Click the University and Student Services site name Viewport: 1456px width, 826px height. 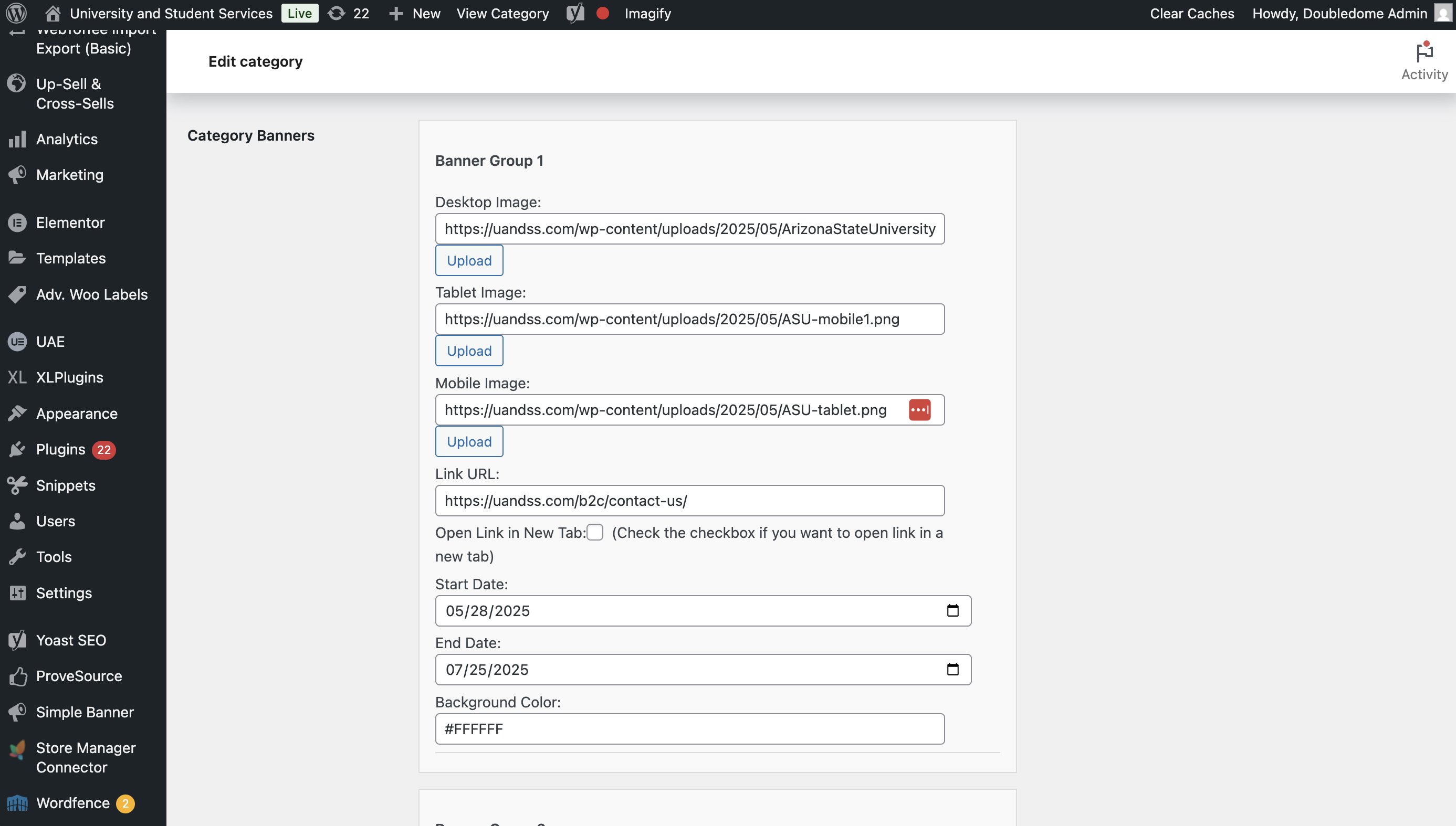pyautogui.click(x=171, y=13)
